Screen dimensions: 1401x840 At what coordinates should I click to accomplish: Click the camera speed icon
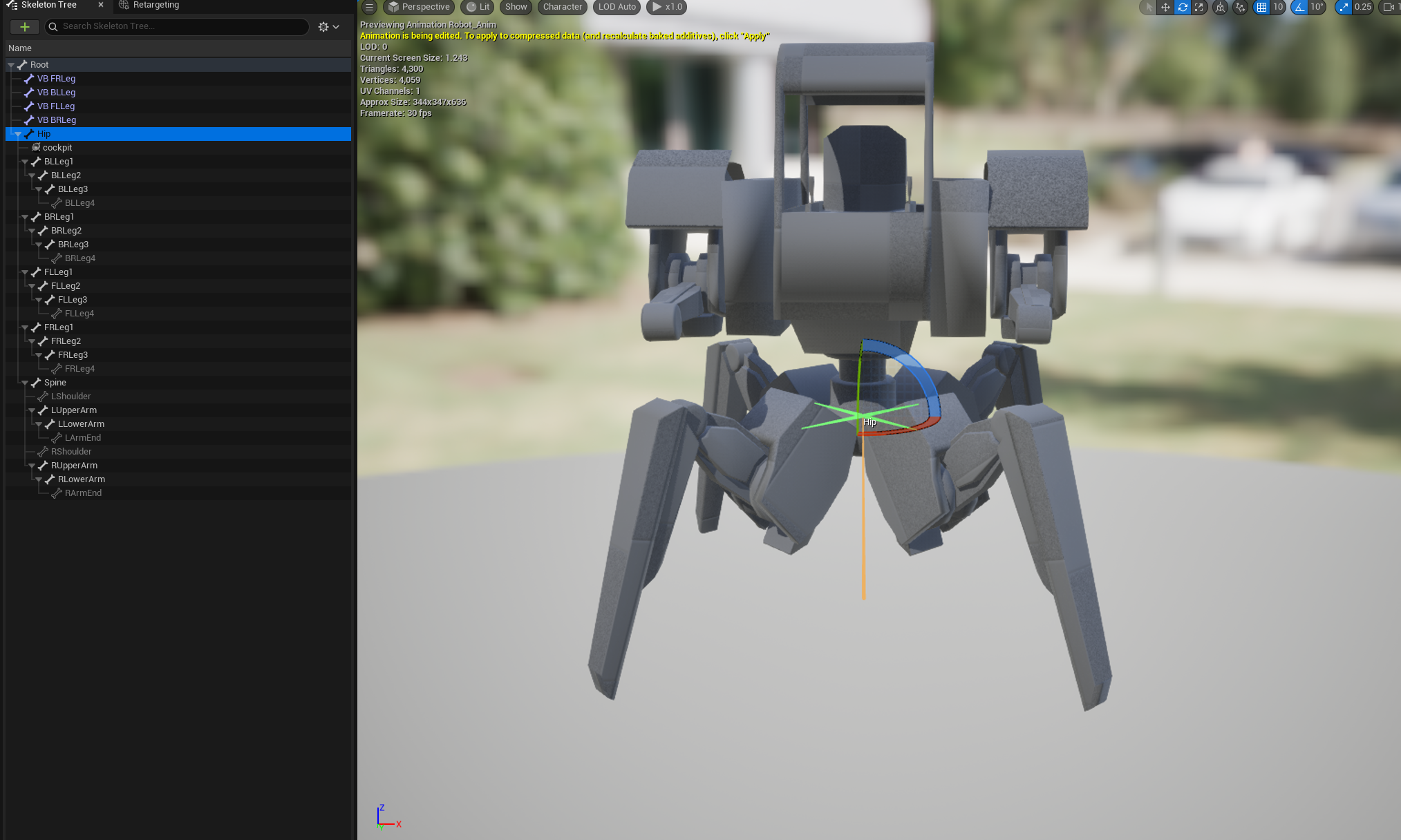click(x=1389, y=7)
